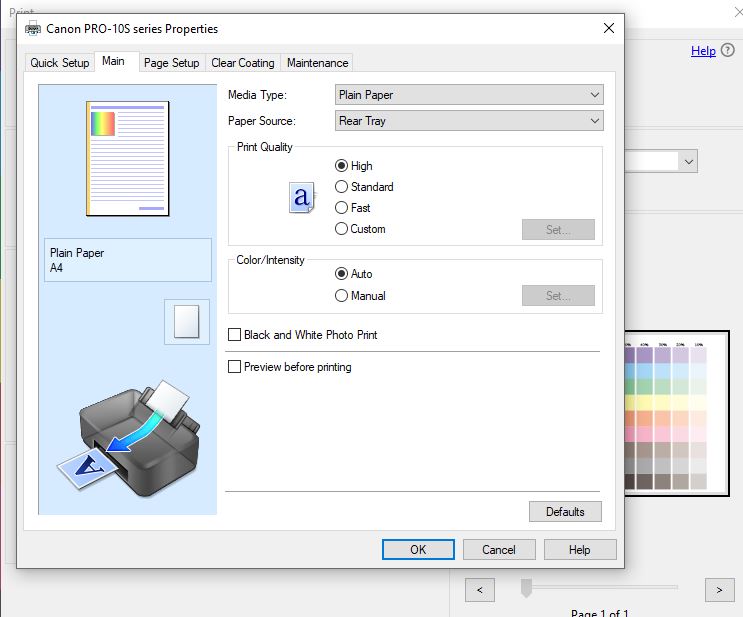Go to previous page arrow button

point(480,590)
